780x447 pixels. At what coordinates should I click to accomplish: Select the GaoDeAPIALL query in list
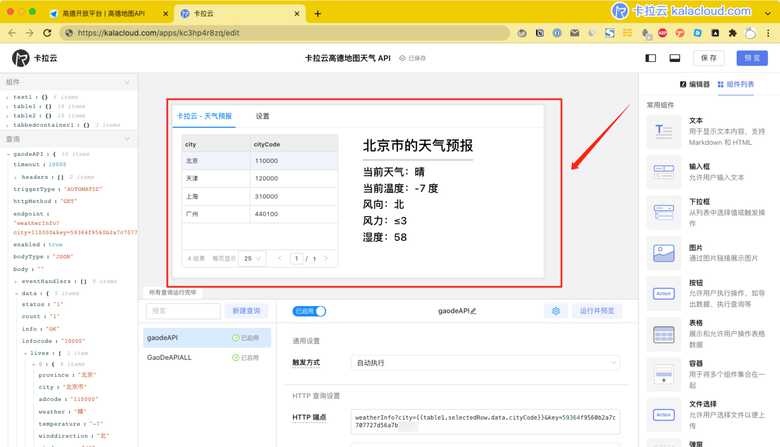tap(207, 358)
